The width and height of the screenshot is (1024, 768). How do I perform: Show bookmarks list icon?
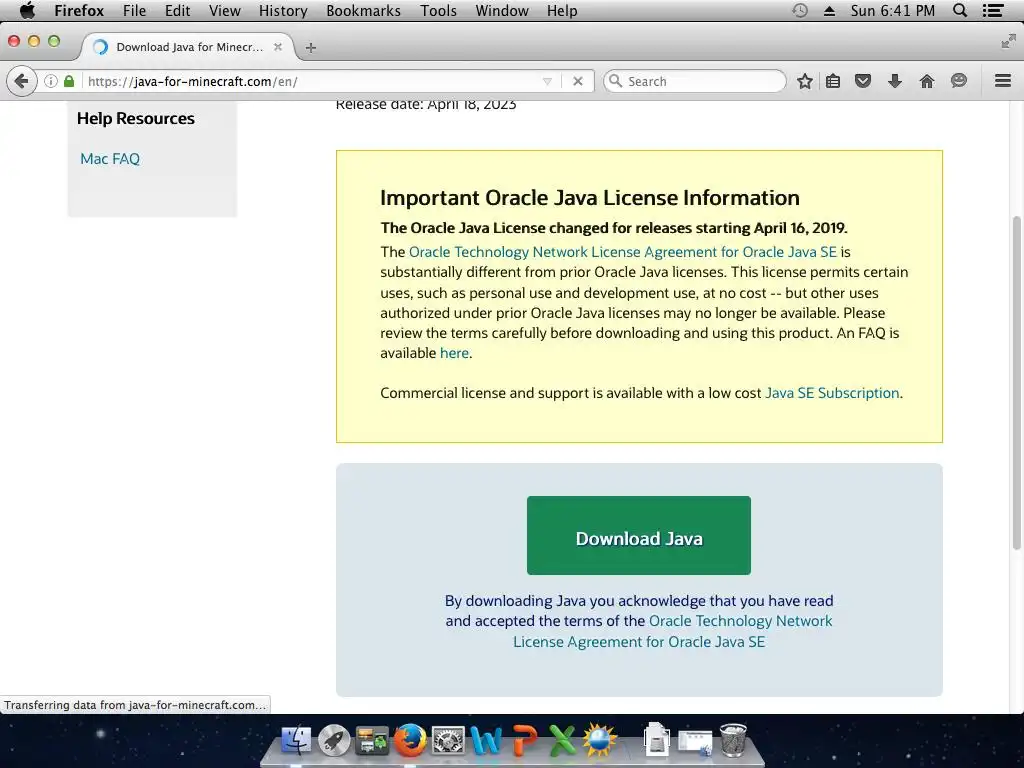click(x=833, y=81)
